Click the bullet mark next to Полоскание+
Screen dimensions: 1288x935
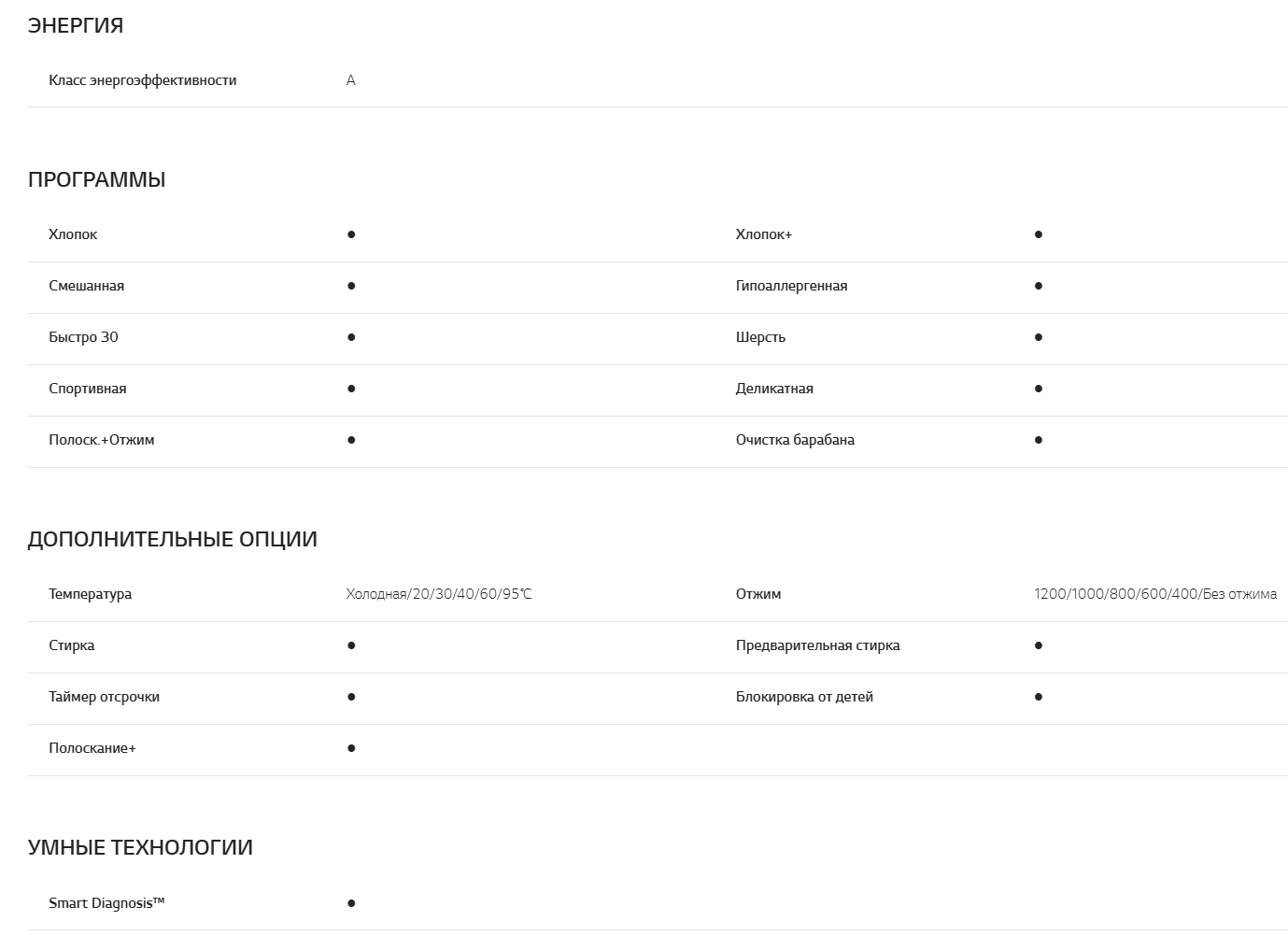[351, 748]
